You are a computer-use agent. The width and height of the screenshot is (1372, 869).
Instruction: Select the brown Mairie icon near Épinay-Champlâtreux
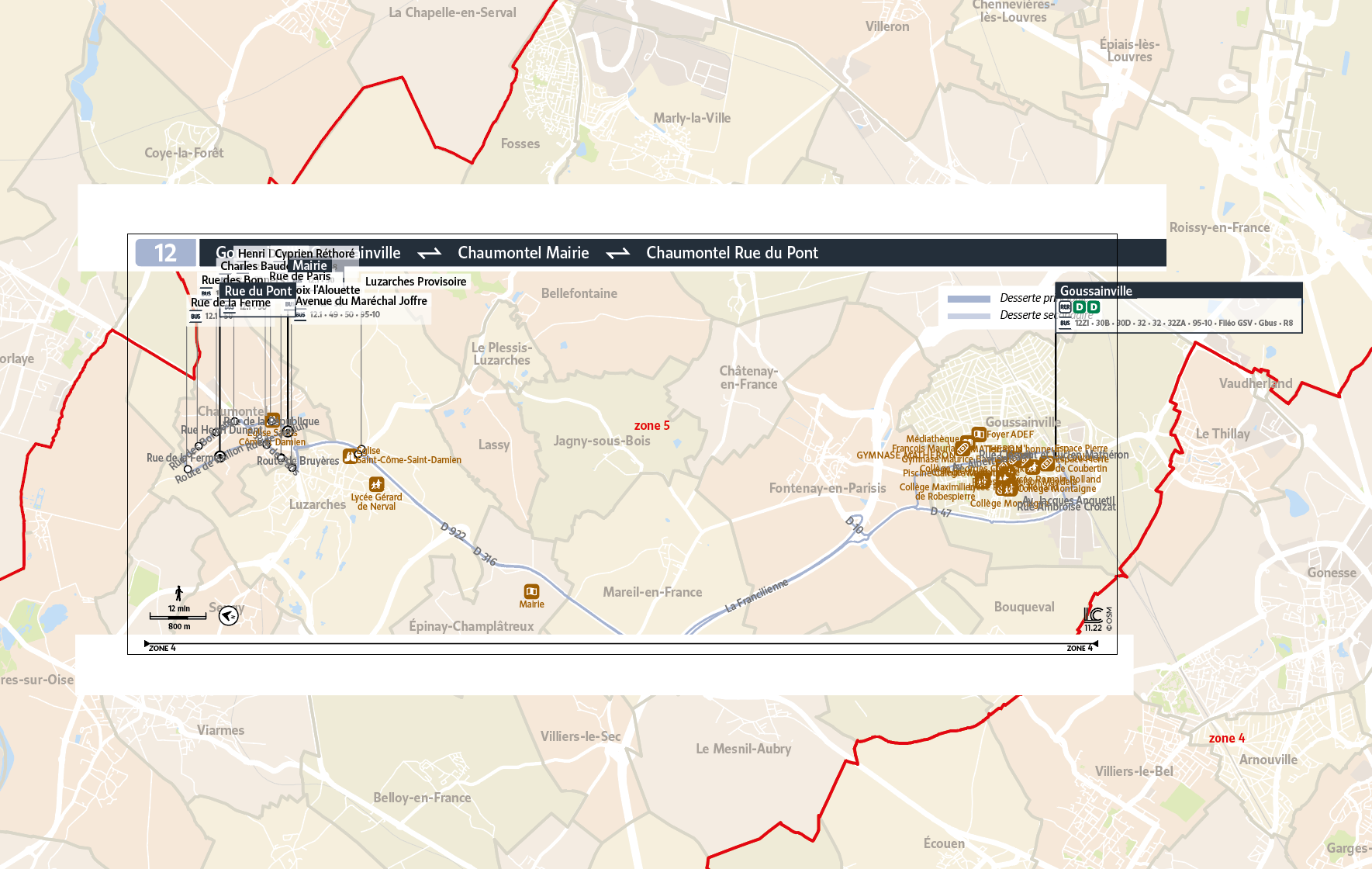[531, 591]
